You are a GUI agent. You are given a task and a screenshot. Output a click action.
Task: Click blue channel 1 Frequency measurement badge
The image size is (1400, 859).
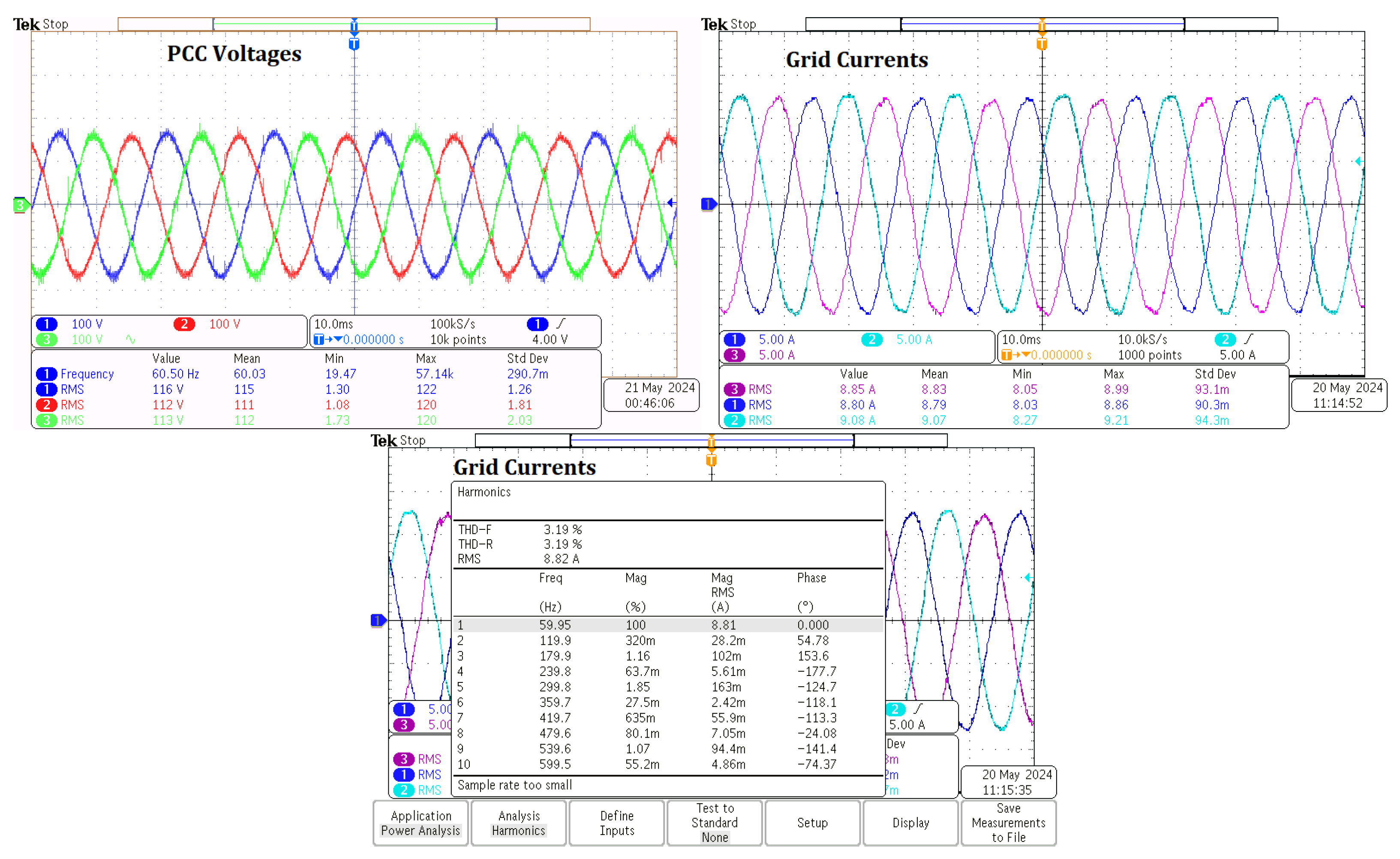click(x=47, y=374)
